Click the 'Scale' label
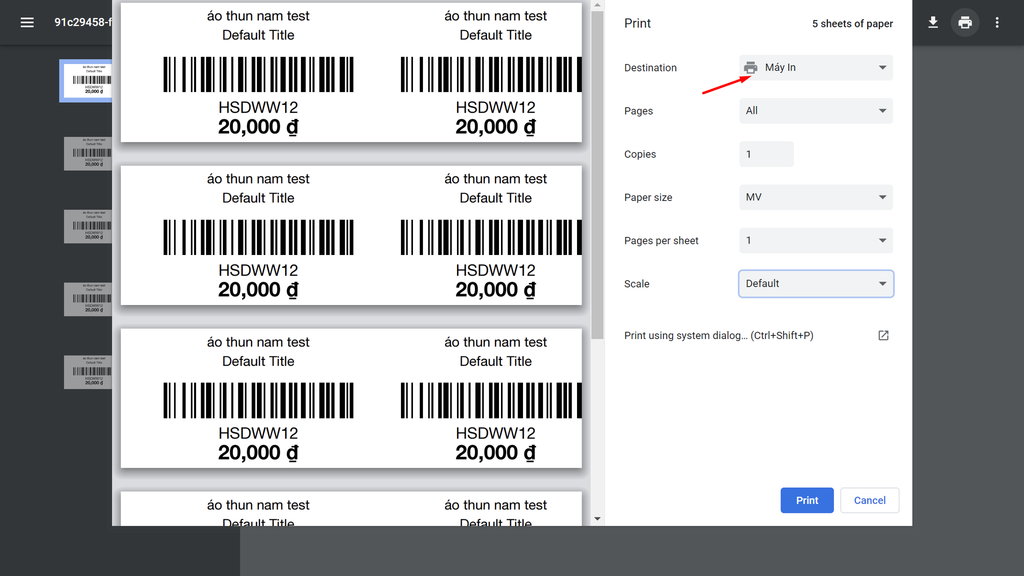Image resolution: width=1024 pixels, height=576 pixels. coord(637,284)
